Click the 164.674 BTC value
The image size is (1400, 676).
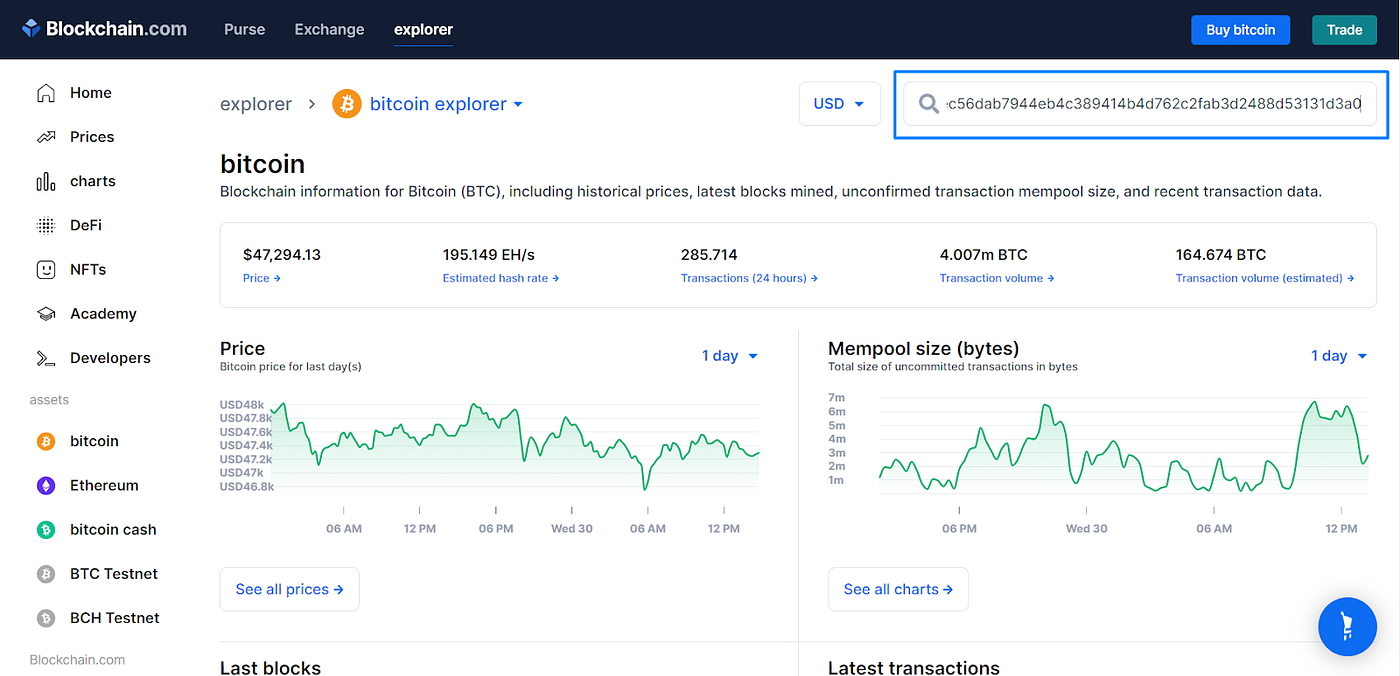pos(1221,255)
